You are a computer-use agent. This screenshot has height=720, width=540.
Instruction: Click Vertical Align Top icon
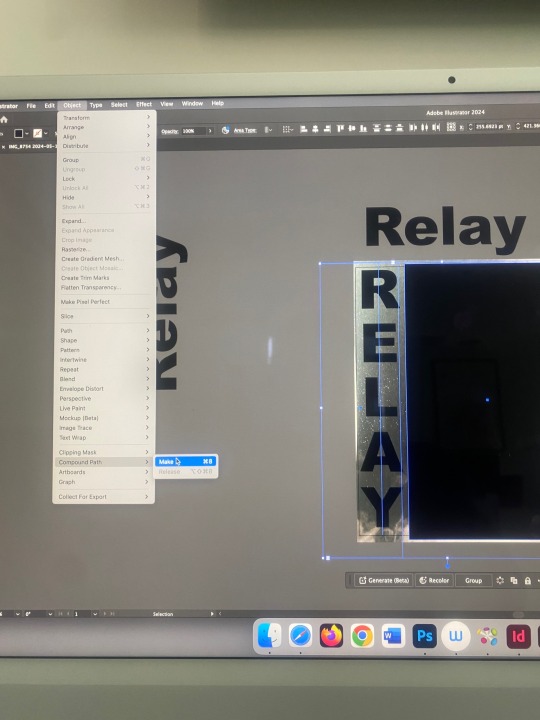click(x=340, y=129)
